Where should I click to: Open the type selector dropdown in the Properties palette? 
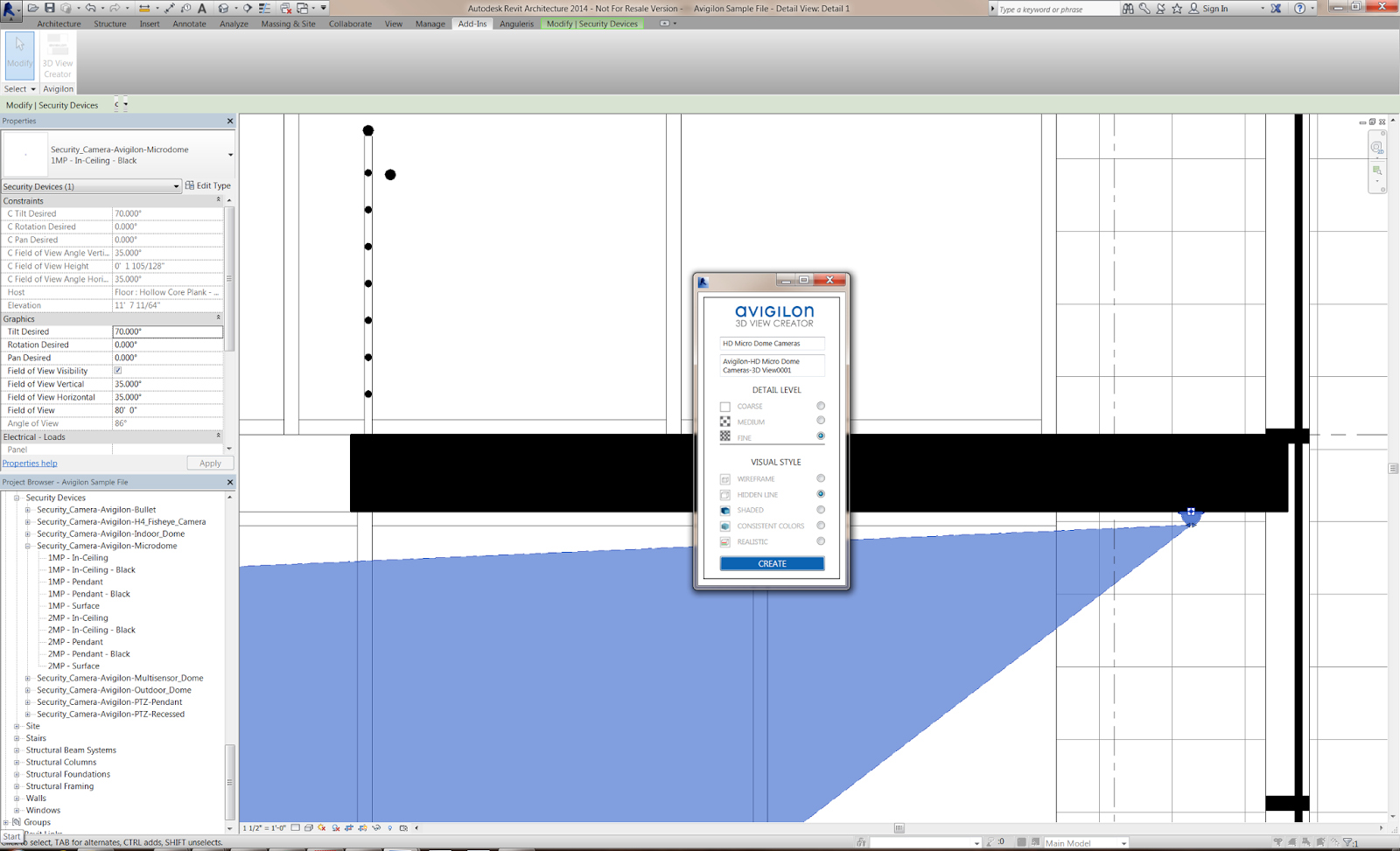229,155
